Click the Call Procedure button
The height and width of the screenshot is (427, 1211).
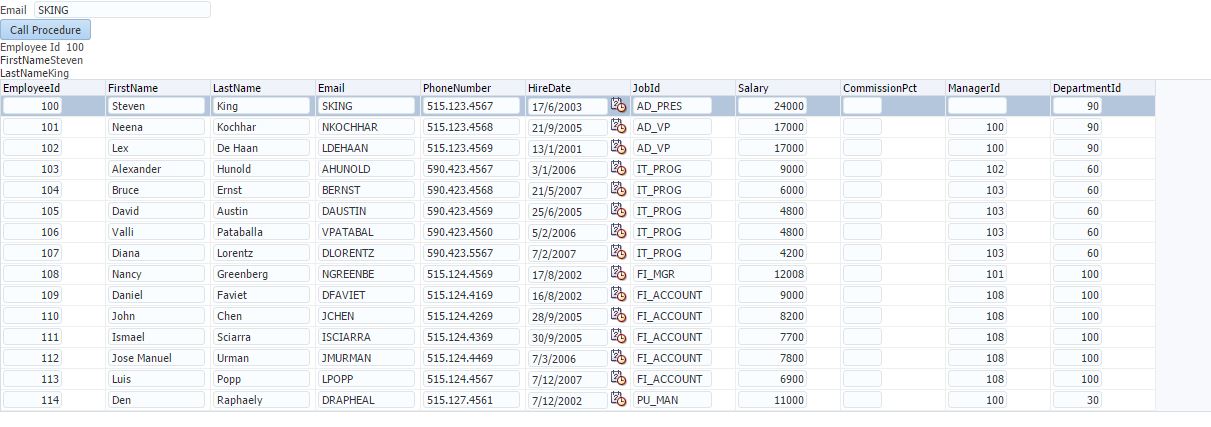click(x=45, y=30)
